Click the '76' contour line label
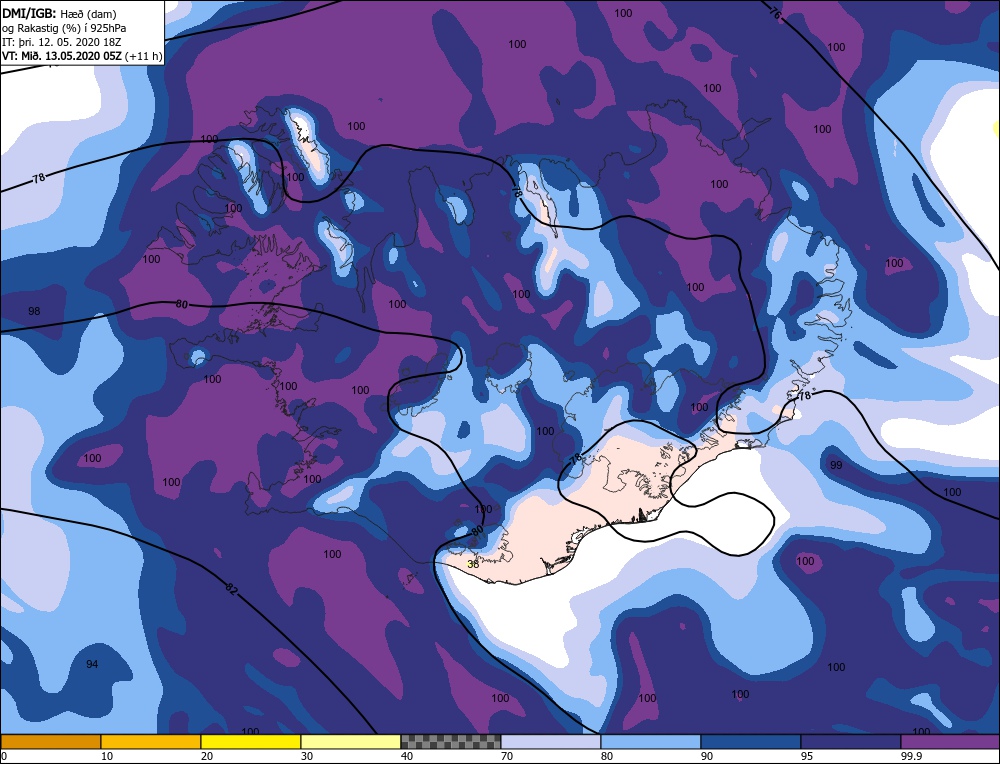 coord(774,12)
